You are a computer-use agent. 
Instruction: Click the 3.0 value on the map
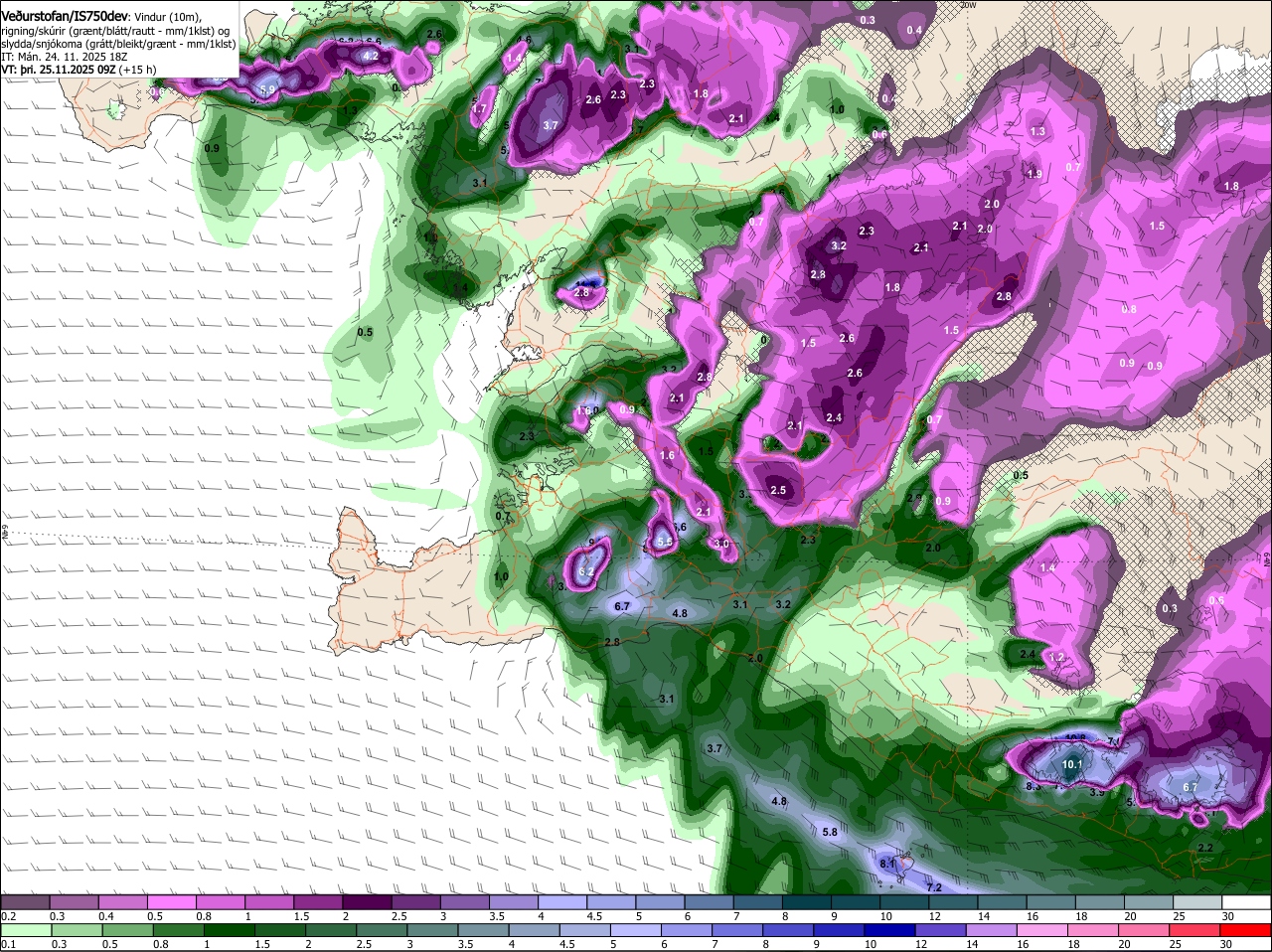pyautogui.click(x=721, y=544)
